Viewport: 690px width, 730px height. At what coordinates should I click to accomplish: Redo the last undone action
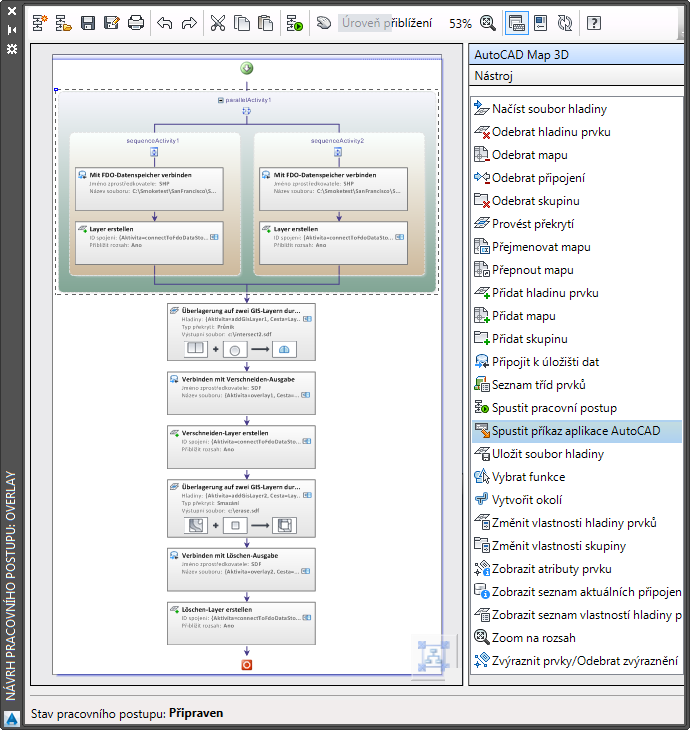point(189,23)
